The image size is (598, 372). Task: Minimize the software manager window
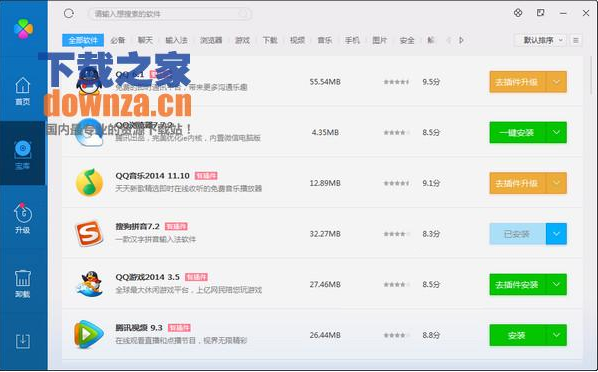point(563,13)
